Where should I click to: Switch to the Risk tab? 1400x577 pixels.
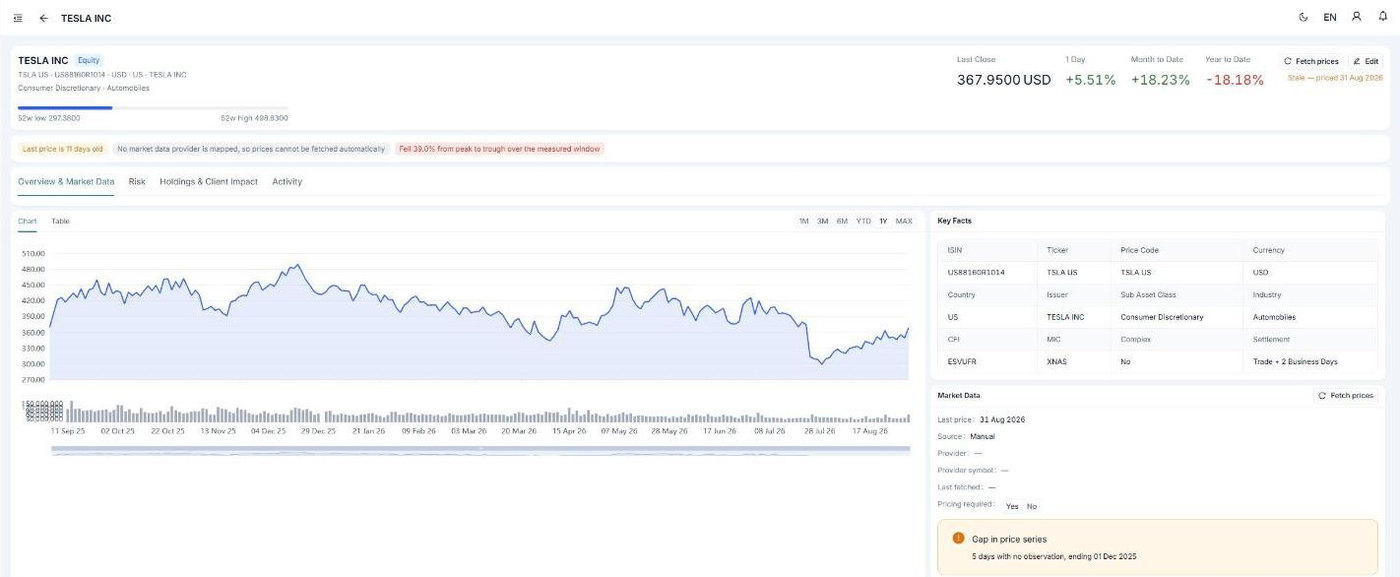137,182
